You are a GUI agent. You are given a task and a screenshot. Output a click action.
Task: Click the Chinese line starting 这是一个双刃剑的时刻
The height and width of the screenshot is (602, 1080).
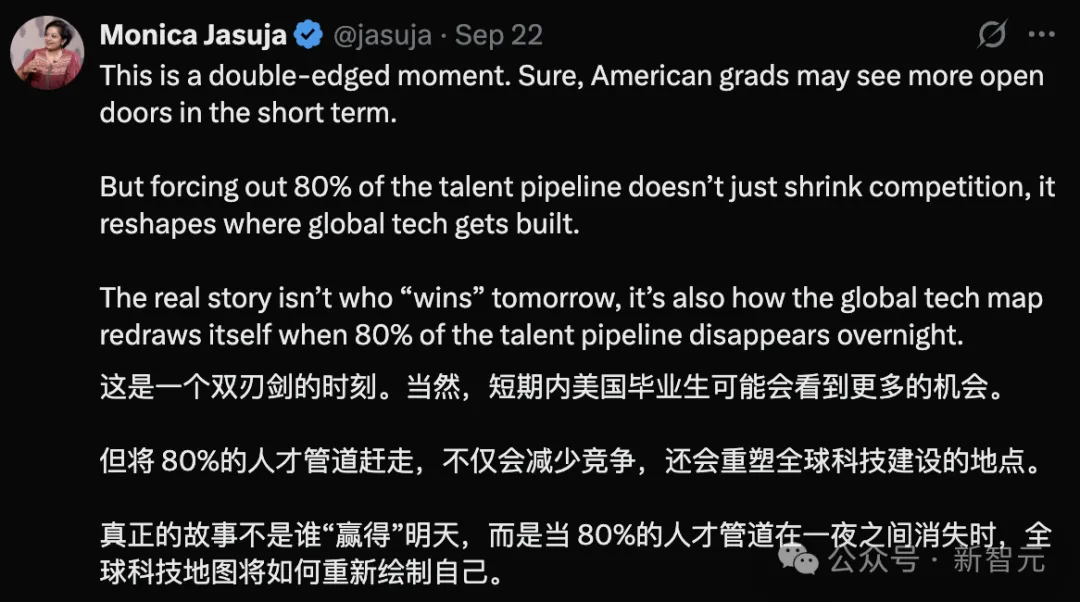pos(552,387)
